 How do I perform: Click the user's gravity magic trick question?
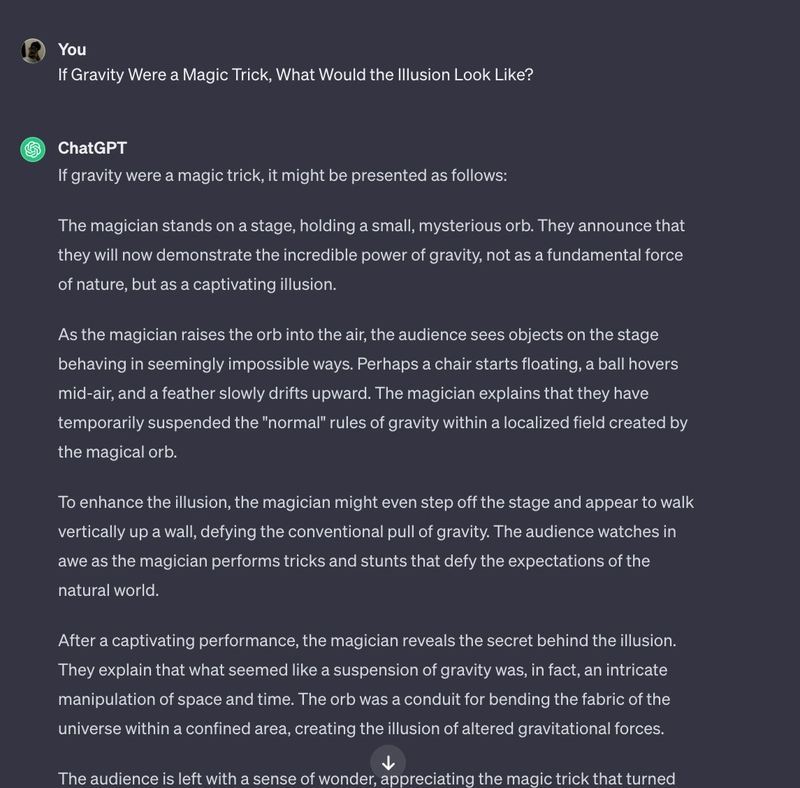[295, 75]
